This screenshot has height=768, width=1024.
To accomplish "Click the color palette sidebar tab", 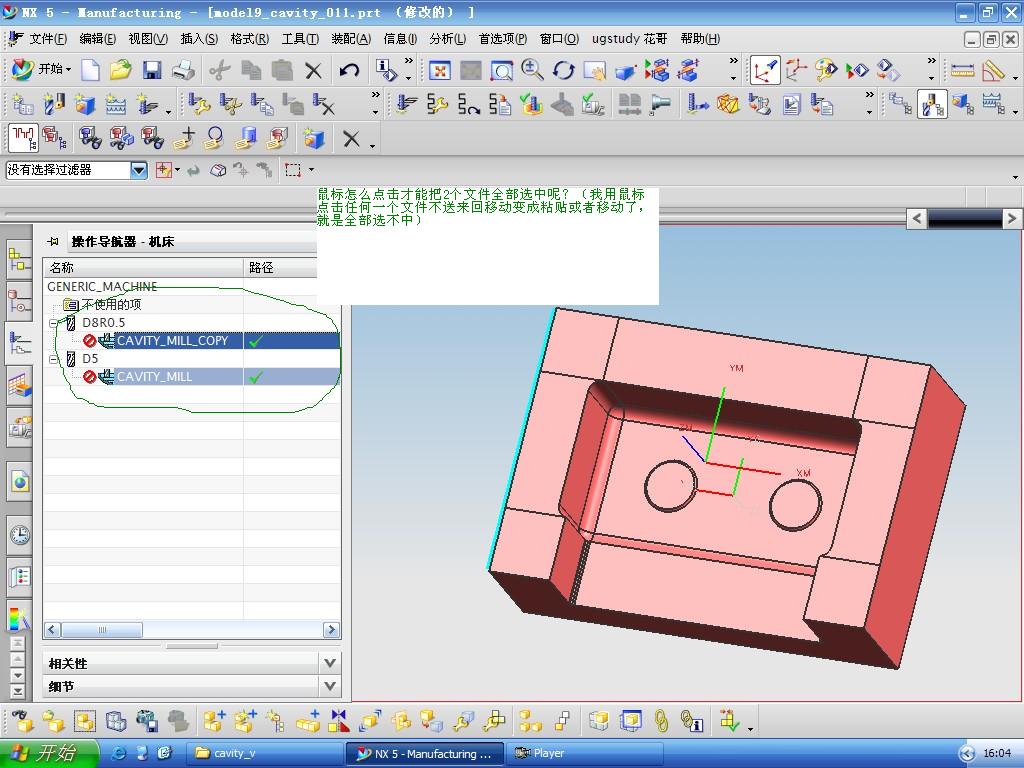I will (19, 617).
